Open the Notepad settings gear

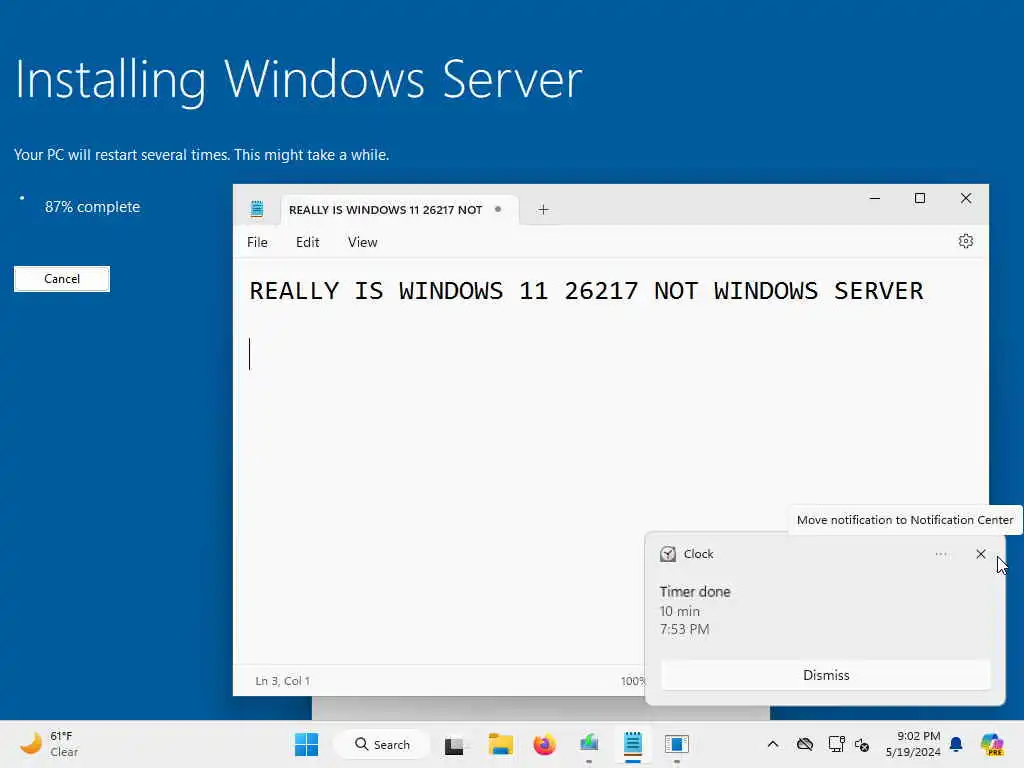[x=965, y=242]
